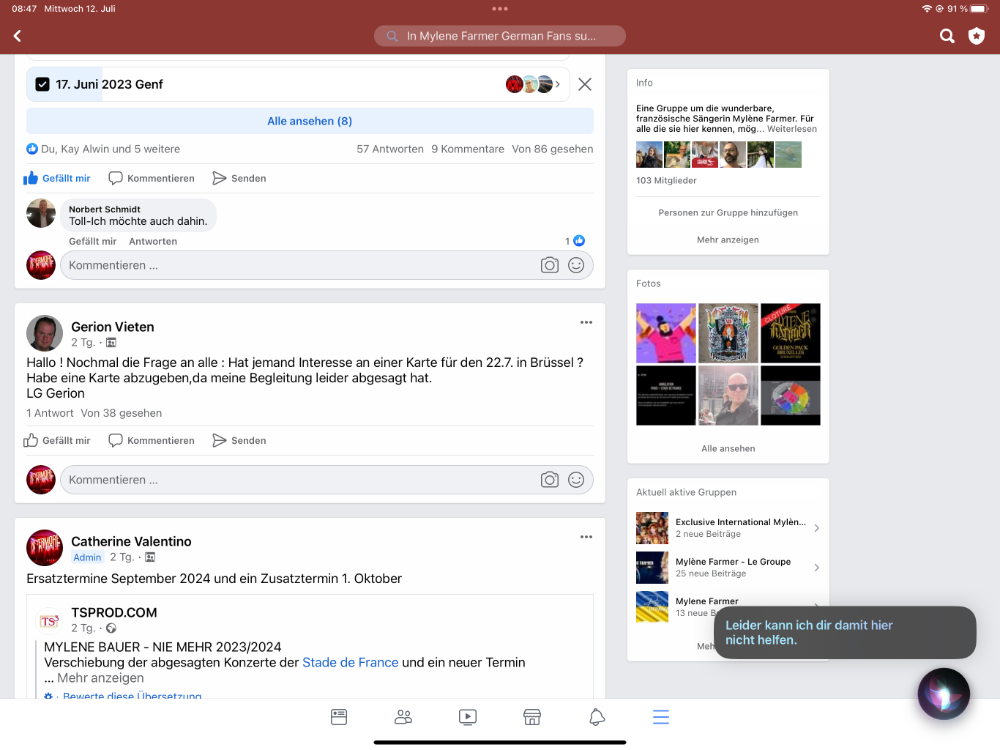Open the search magnifier icon at top right

coord(947,36)
